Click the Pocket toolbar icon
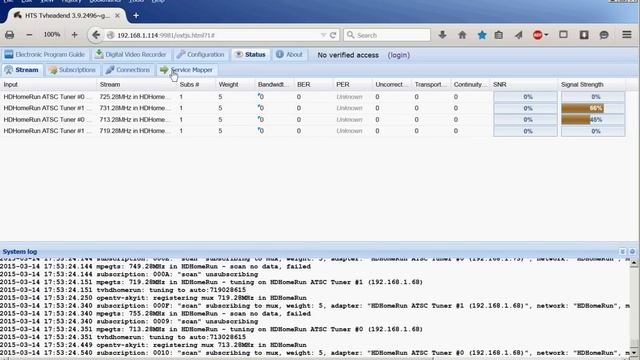 click(584, 35)
